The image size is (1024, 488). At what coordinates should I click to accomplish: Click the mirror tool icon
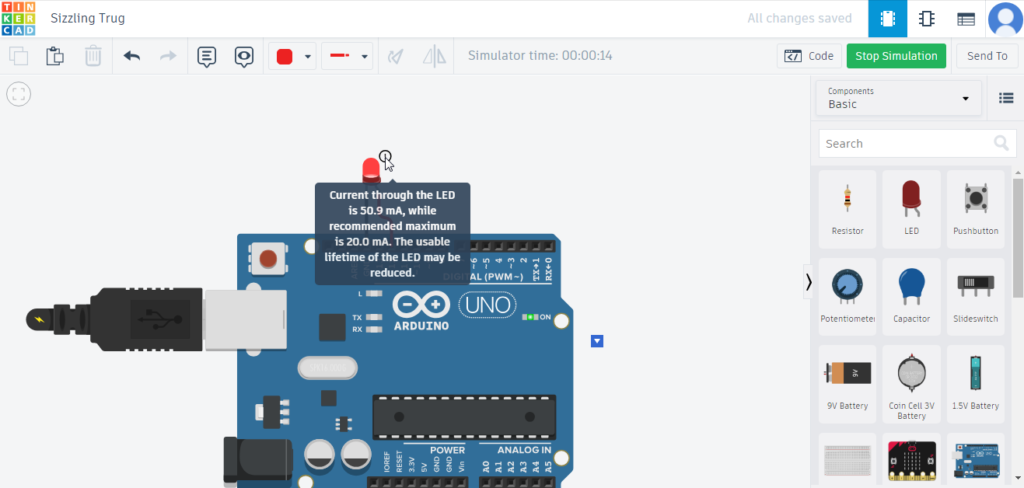[434, 57]
